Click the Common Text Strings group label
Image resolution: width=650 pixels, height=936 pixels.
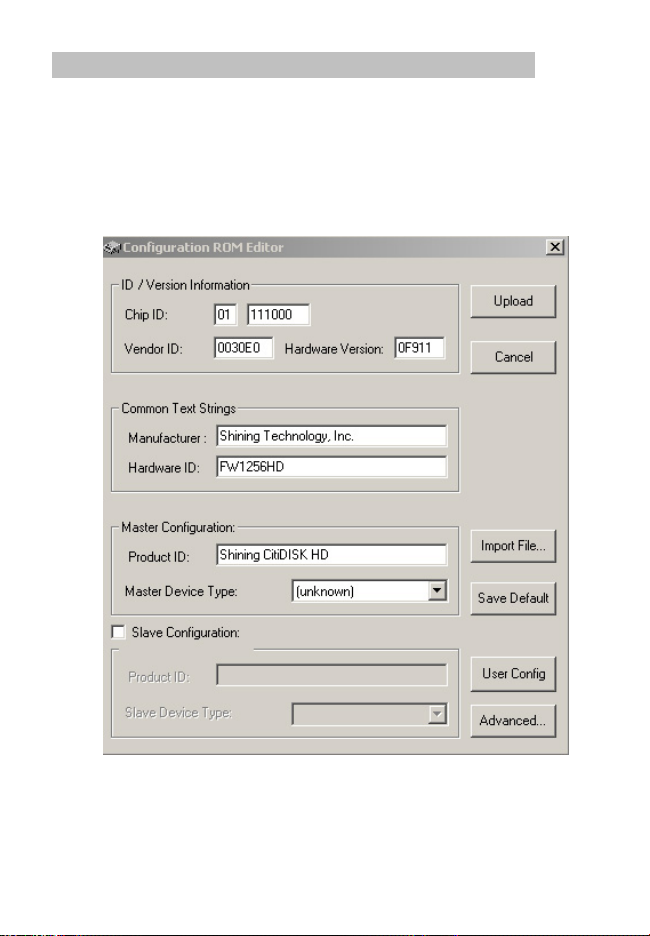pos(178,409)
